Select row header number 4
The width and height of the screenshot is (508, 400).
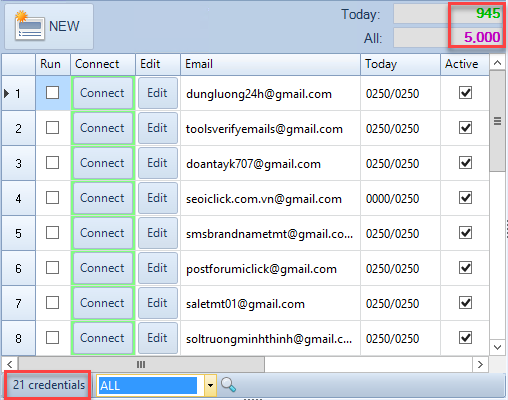18,198
